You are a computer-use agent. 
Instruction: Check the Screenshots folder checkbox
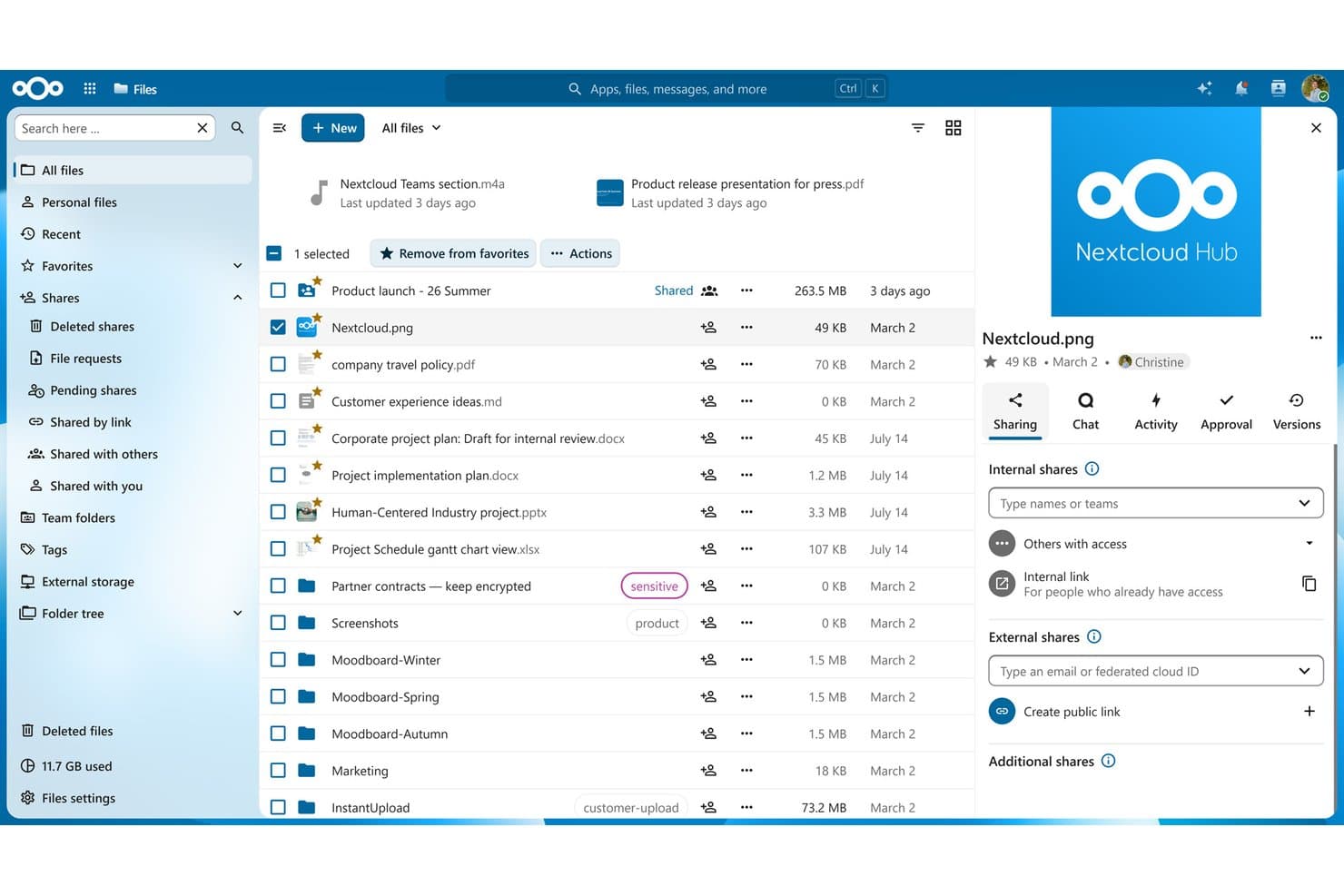tap(278, 623)
